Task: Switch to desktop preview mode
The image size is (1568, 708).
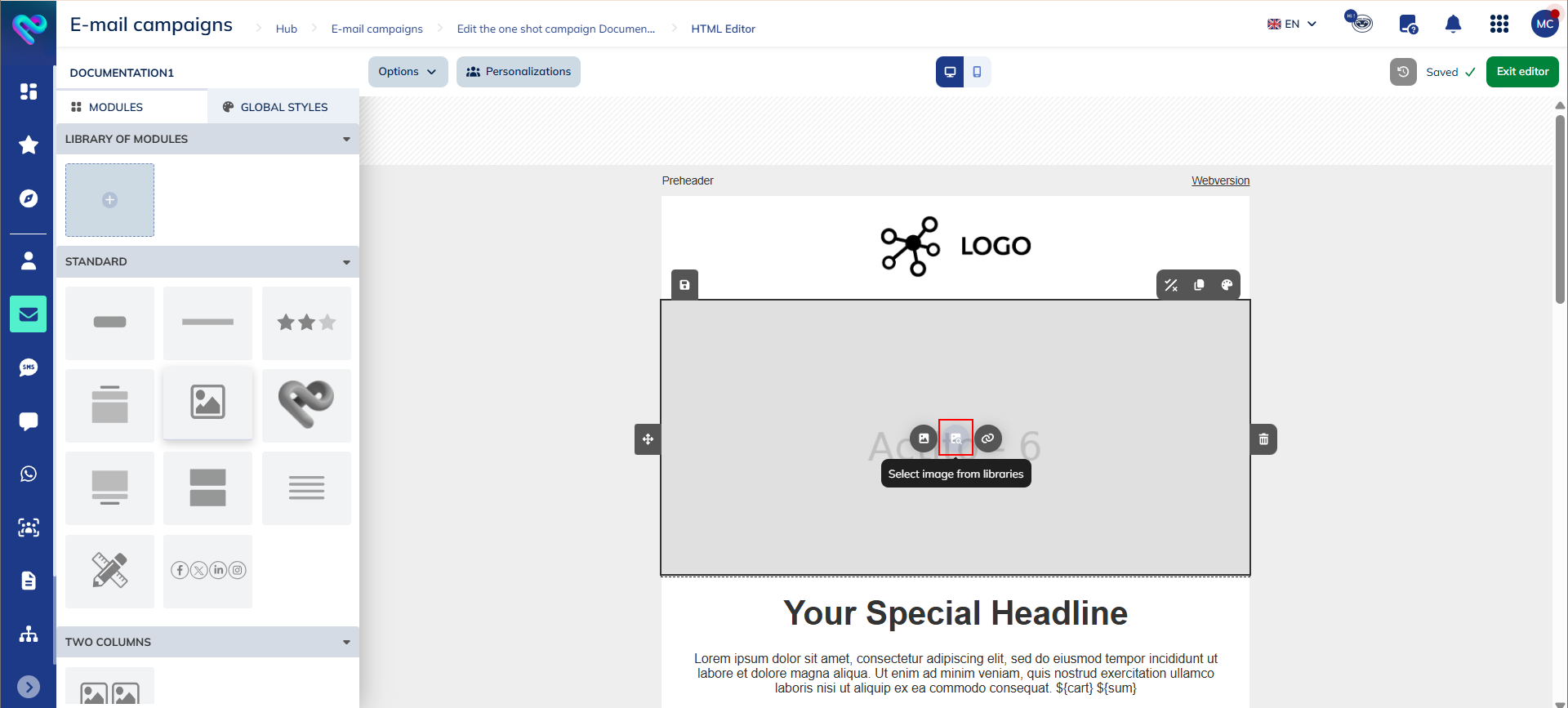Action: tap(950, 72)
